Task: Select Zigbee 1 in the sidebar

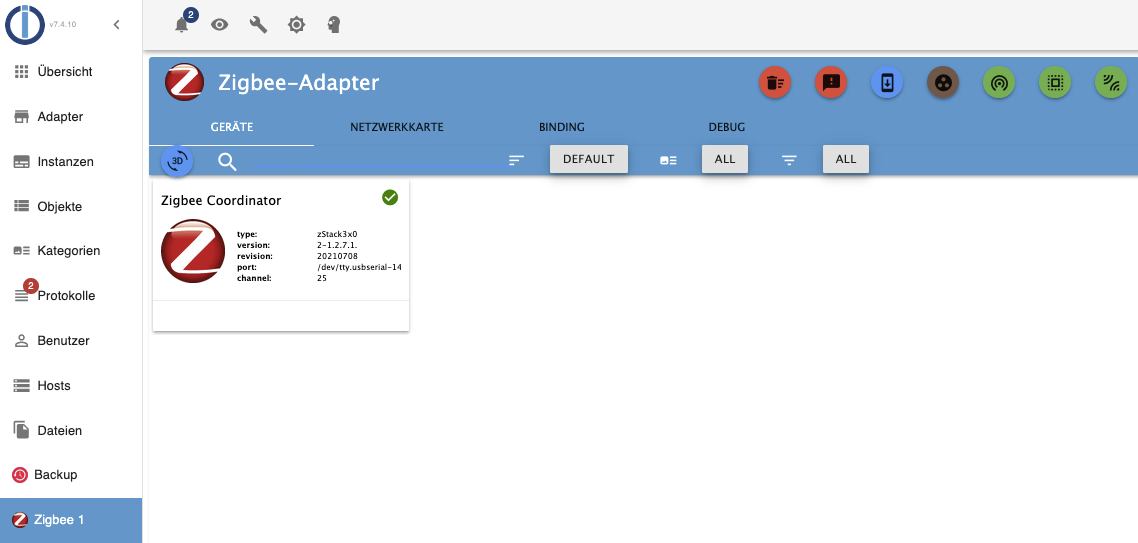Action: [71, 520]
